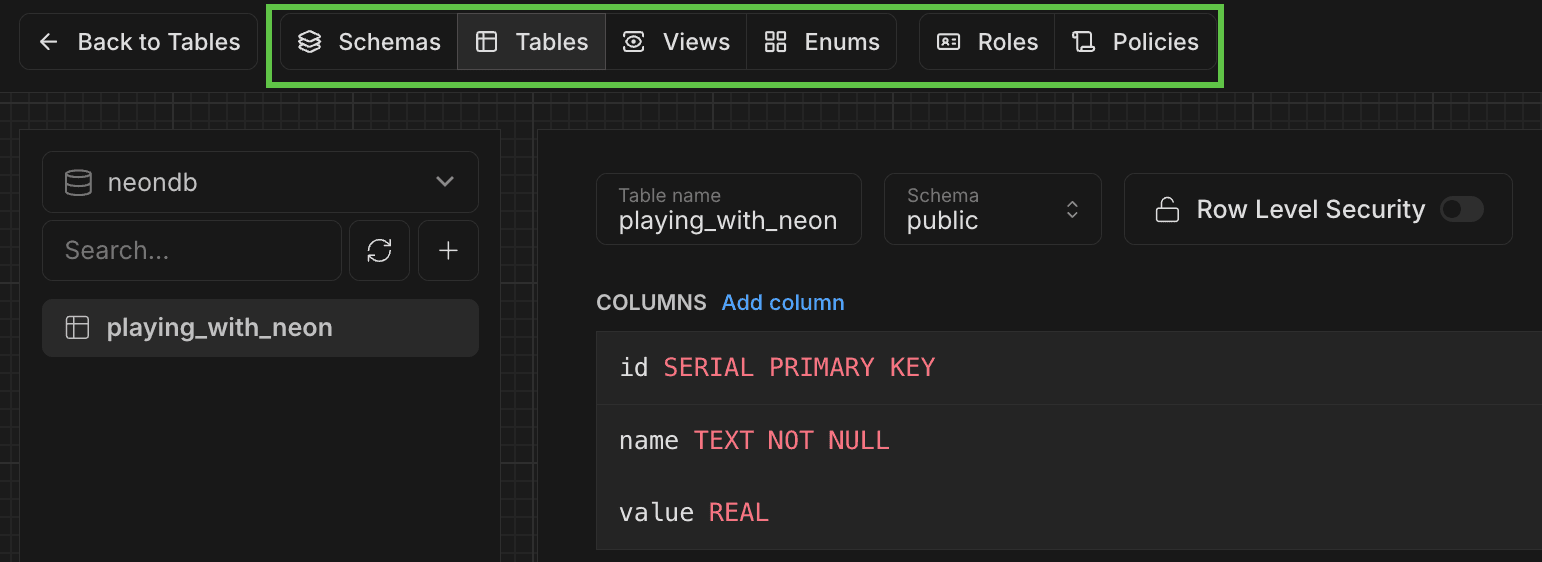1542x562 pixels.
Task: Click the lock icon beside Row Level Security
Action: [x=1166, y=210]
